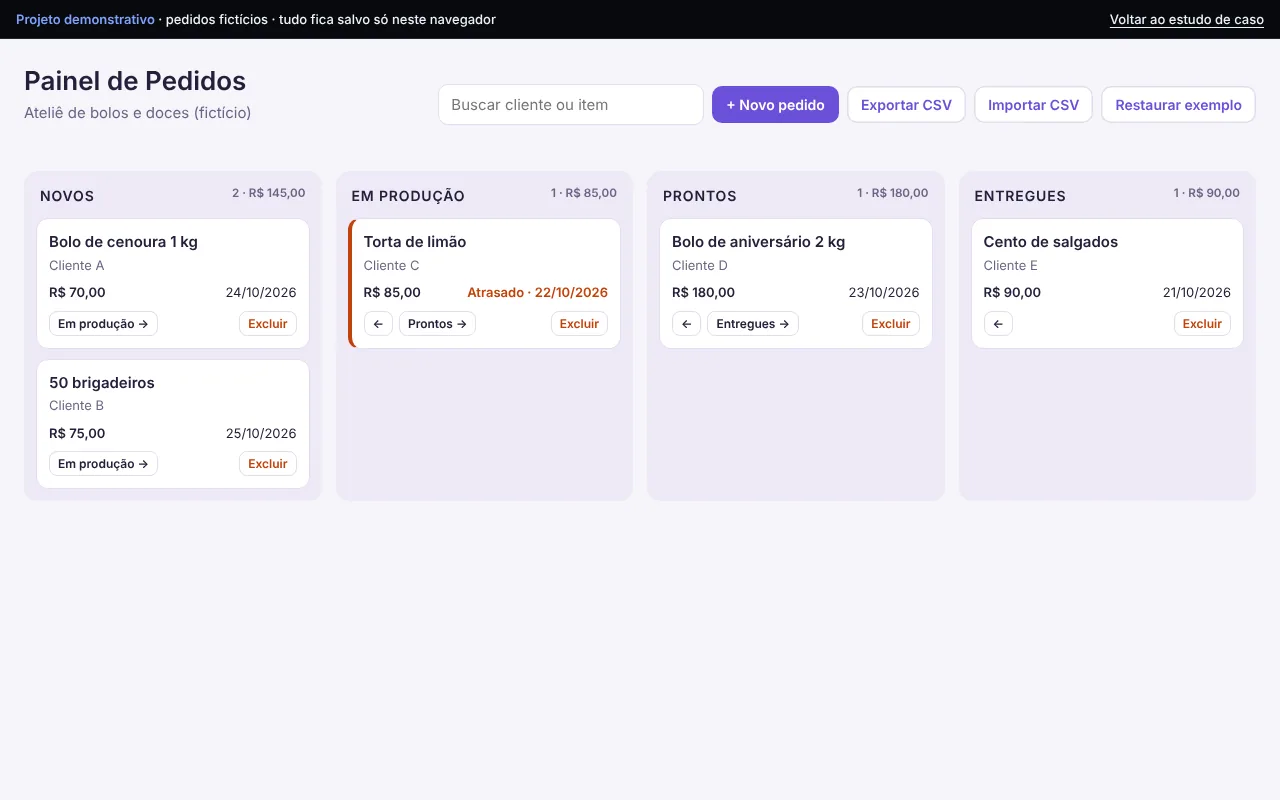Click the ENTREGUES column header
The image size is (1280, 800).
pos(1020,196)
